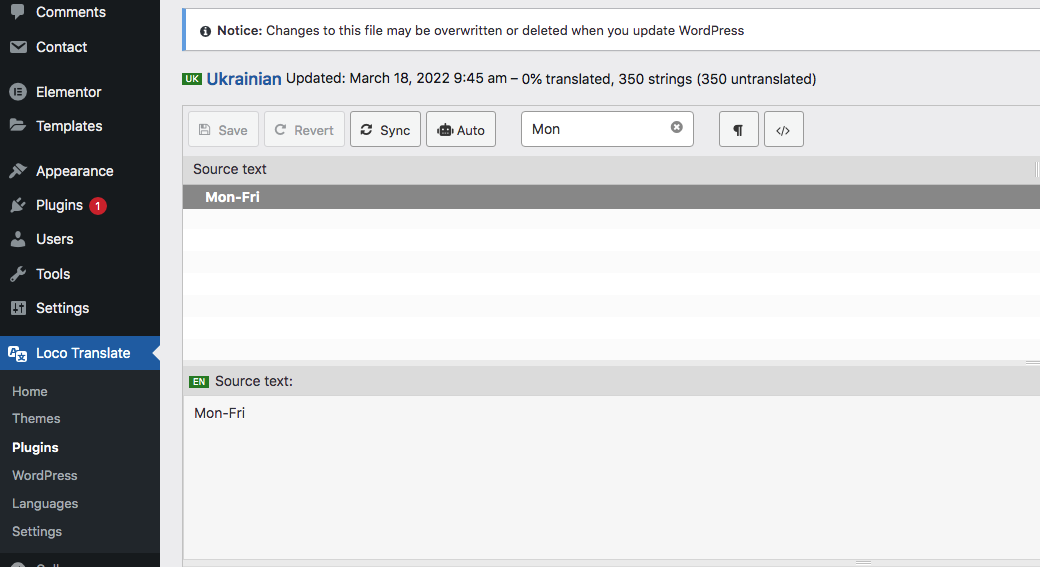Image resolution: width=1040 pixels, height=567 pixels.
Task: Click the Users person icon
Action: coord(18,239)
